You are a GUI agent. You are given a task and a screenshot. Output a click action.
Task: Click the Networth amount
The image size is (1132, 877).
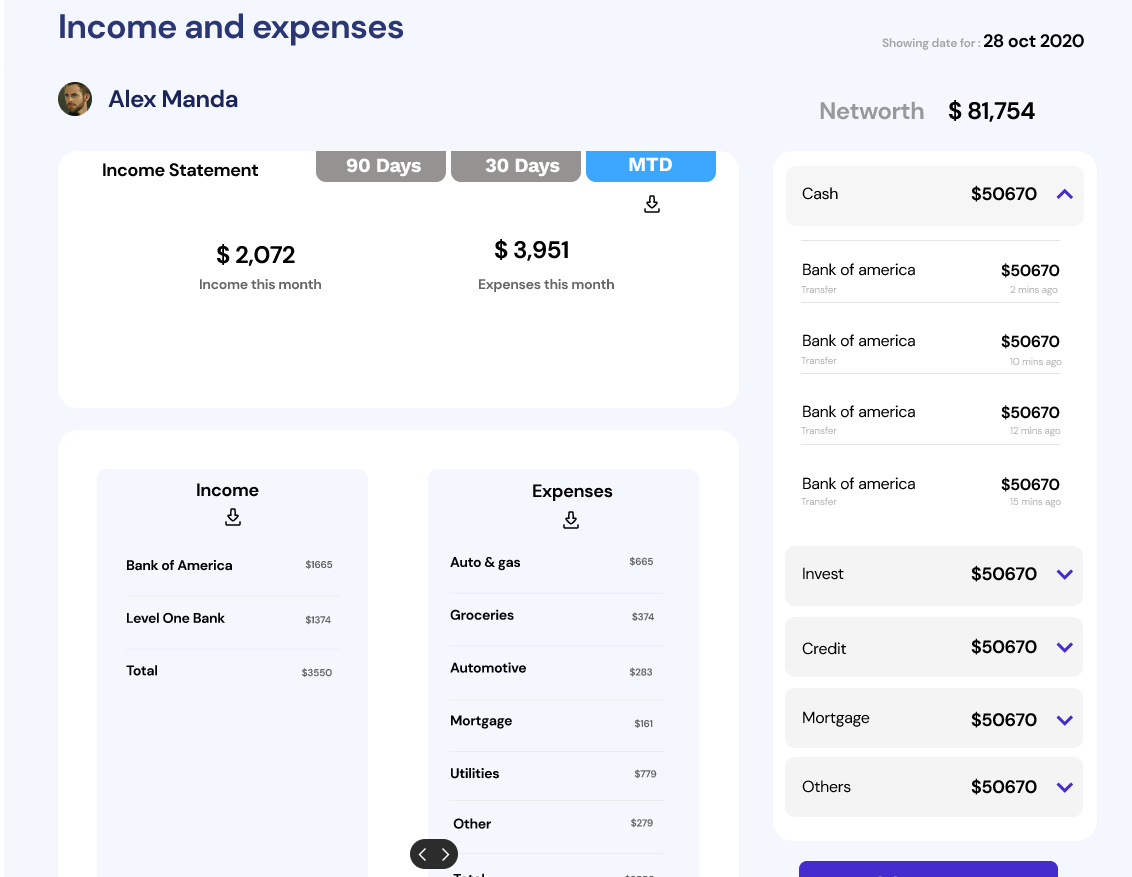click(991, 111)
